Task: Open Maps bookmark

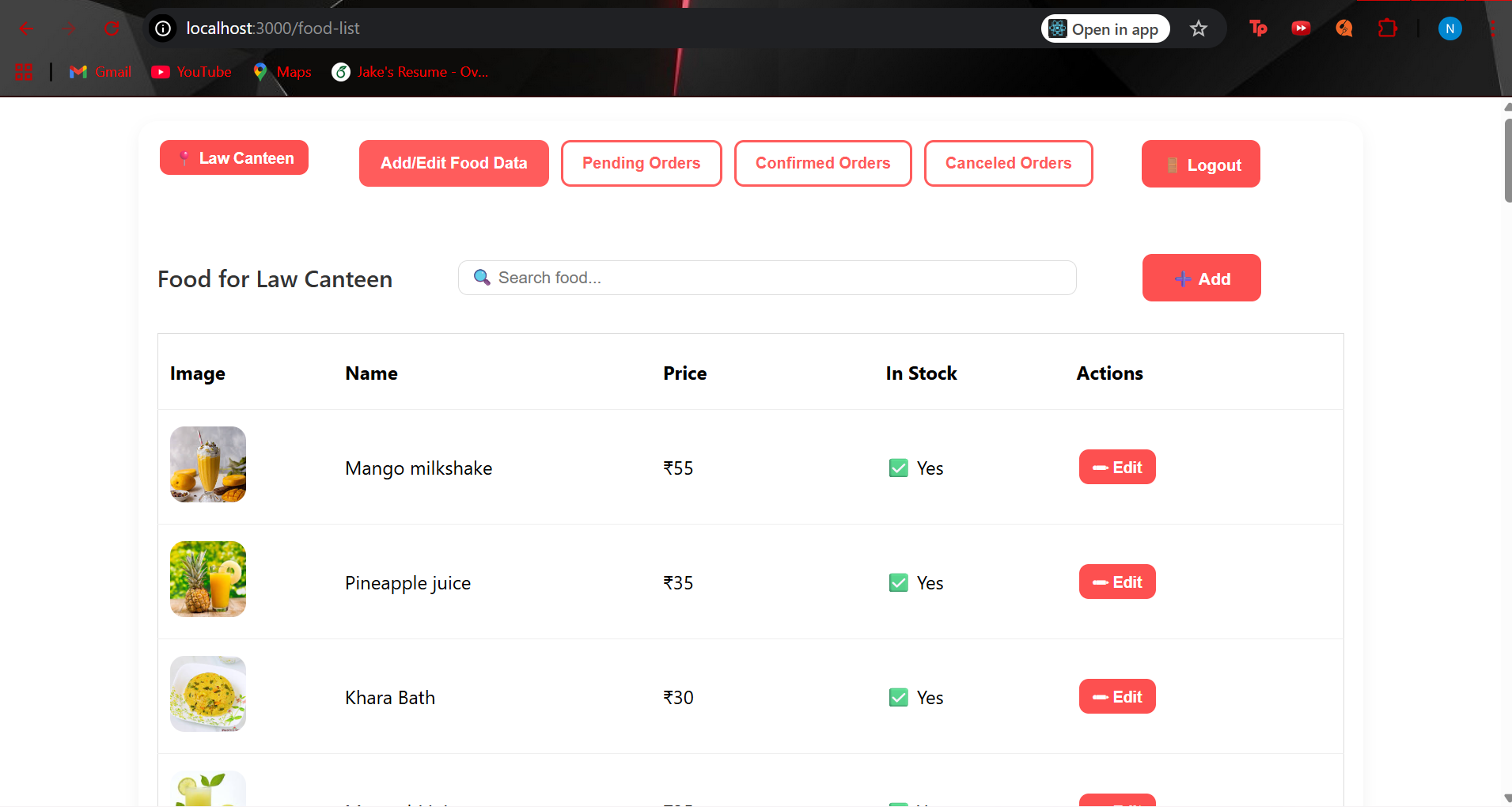Action: pos(282,72)
